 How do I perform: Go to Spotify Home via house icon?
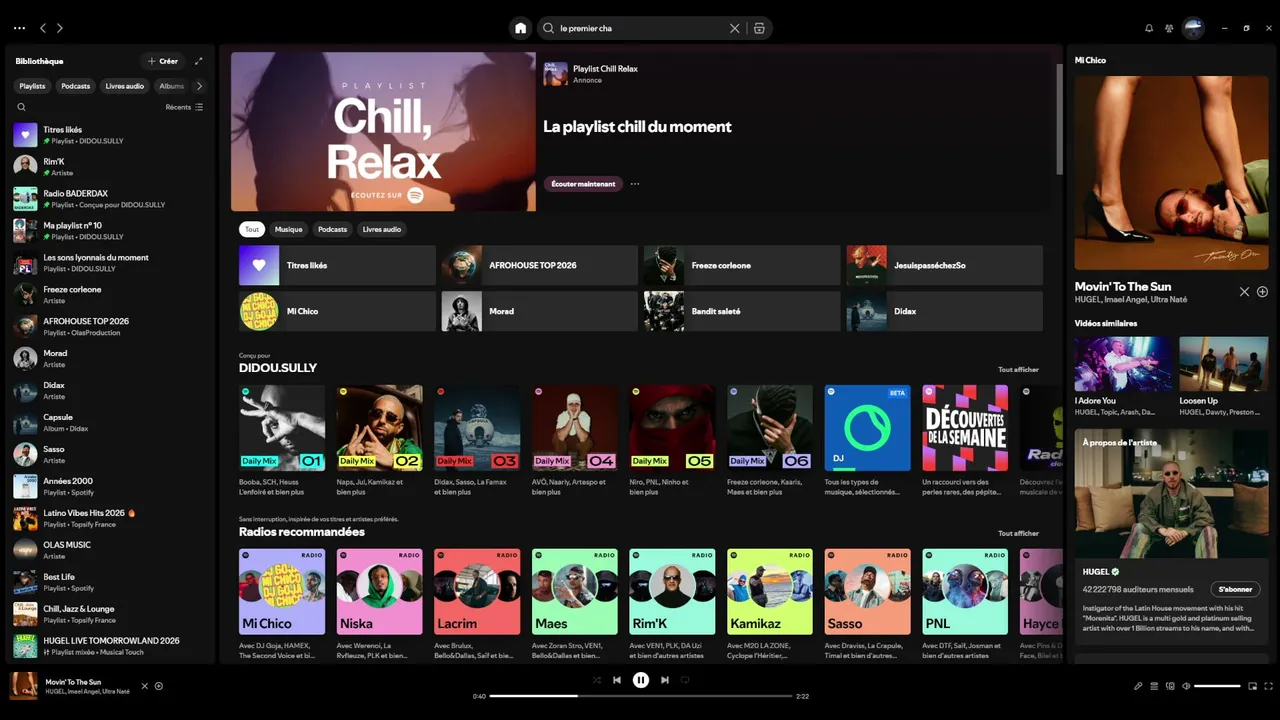pyautogui.click(x=520, y=28)
